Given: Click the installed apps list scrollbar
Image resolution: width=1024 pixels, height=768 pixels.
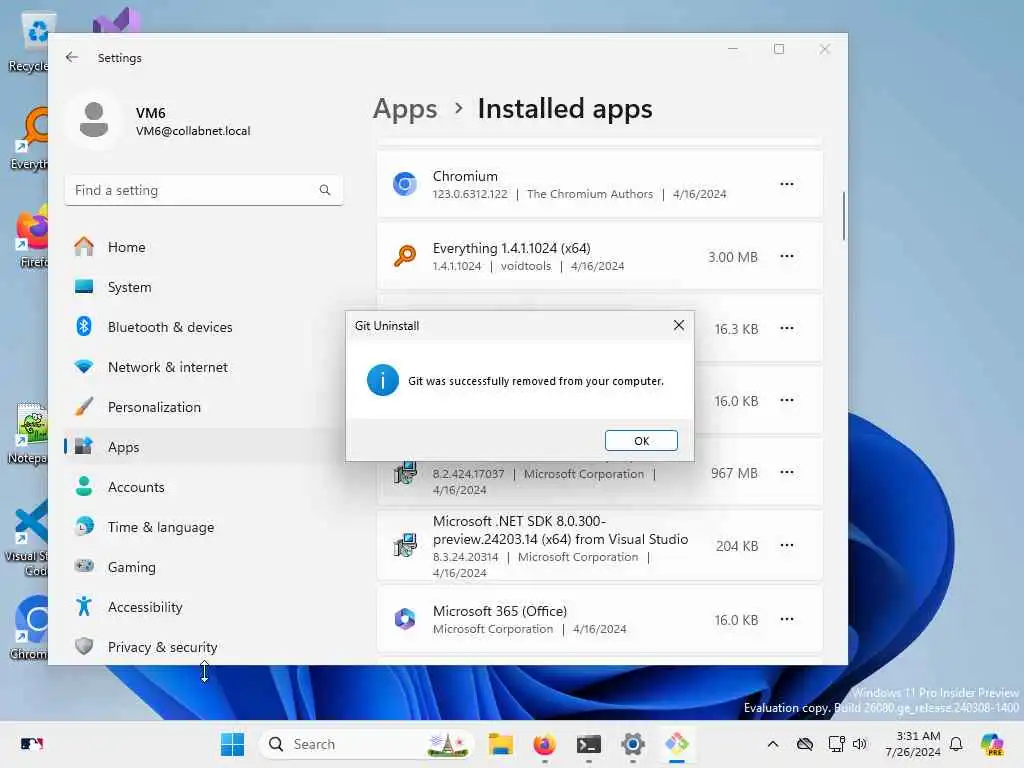Looking at the screenshot, I should tap(843, 216).
